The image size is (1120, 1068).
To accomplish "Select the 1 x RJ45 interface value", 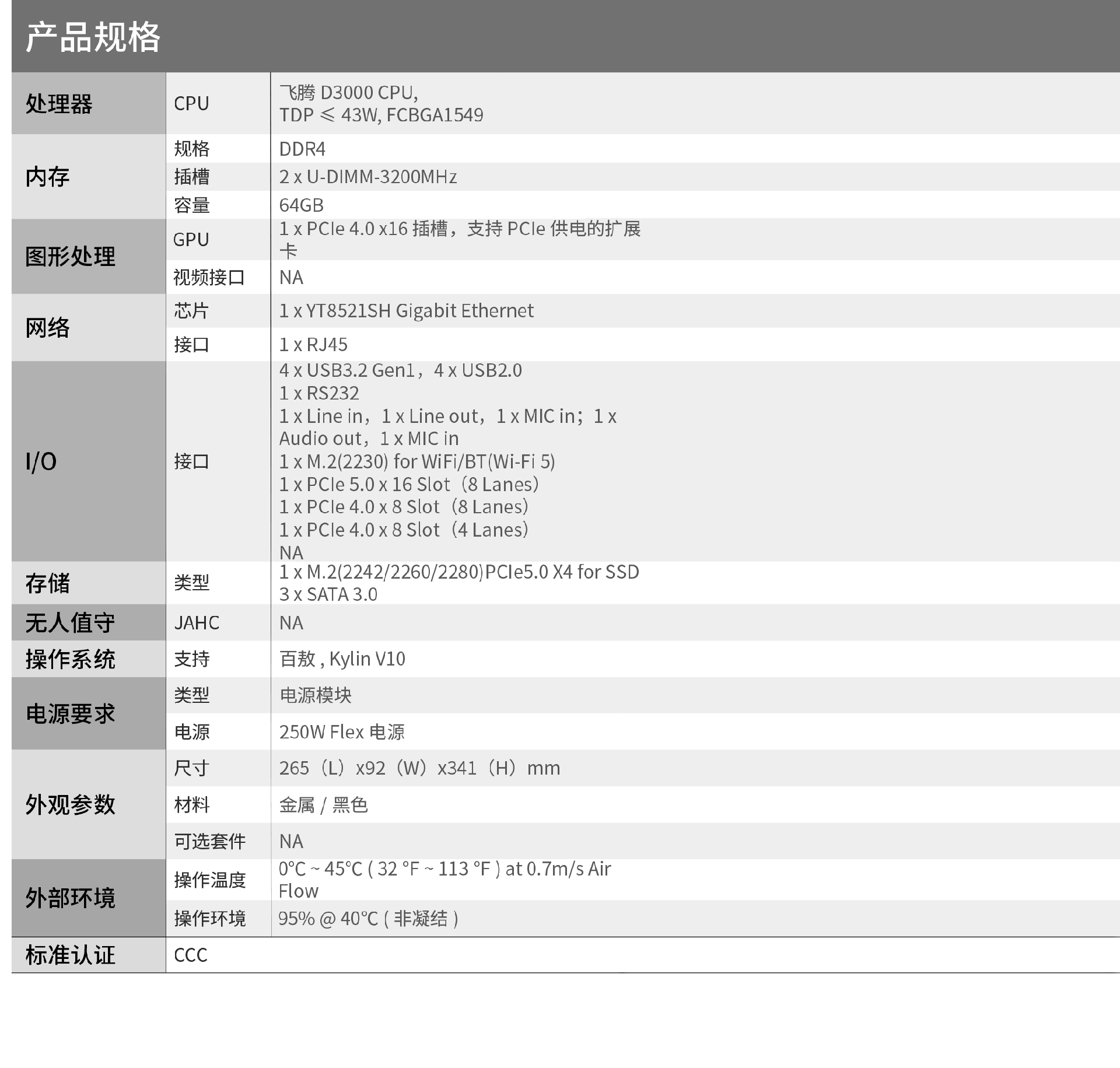I will click(x=313, y=345).
